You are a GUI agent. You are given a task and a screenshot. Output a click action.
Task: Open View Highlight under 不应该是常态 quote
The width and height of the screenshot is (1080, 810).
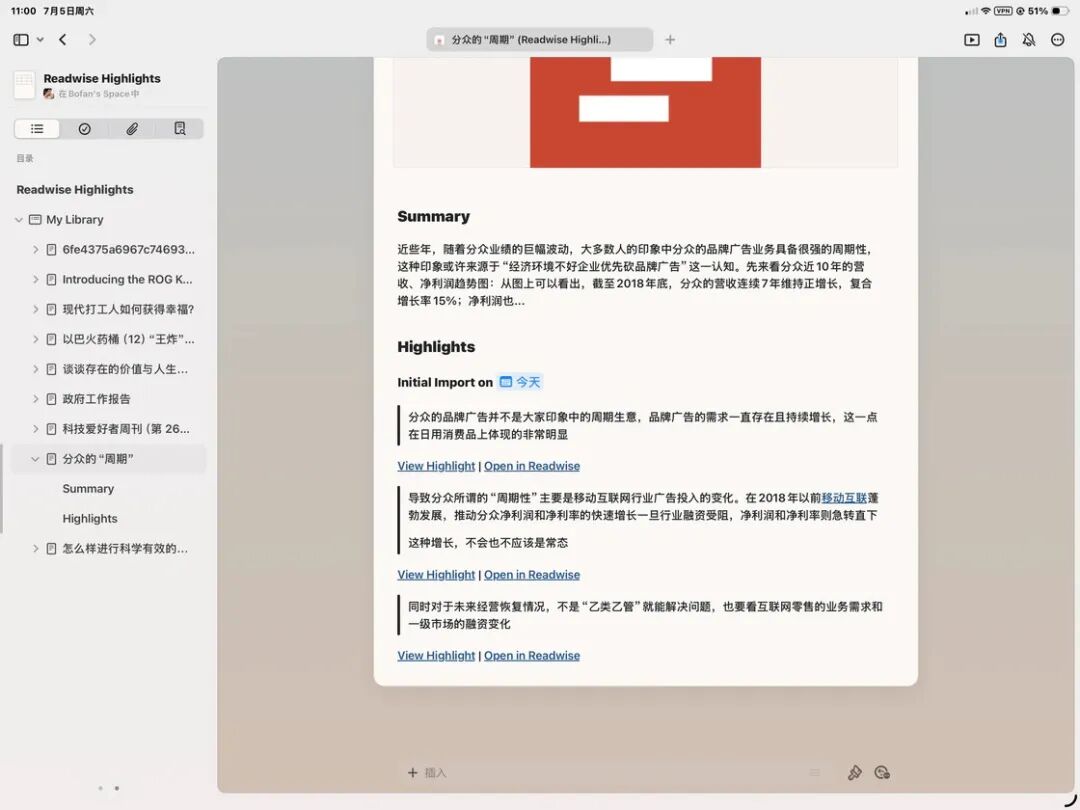[436, 575]
